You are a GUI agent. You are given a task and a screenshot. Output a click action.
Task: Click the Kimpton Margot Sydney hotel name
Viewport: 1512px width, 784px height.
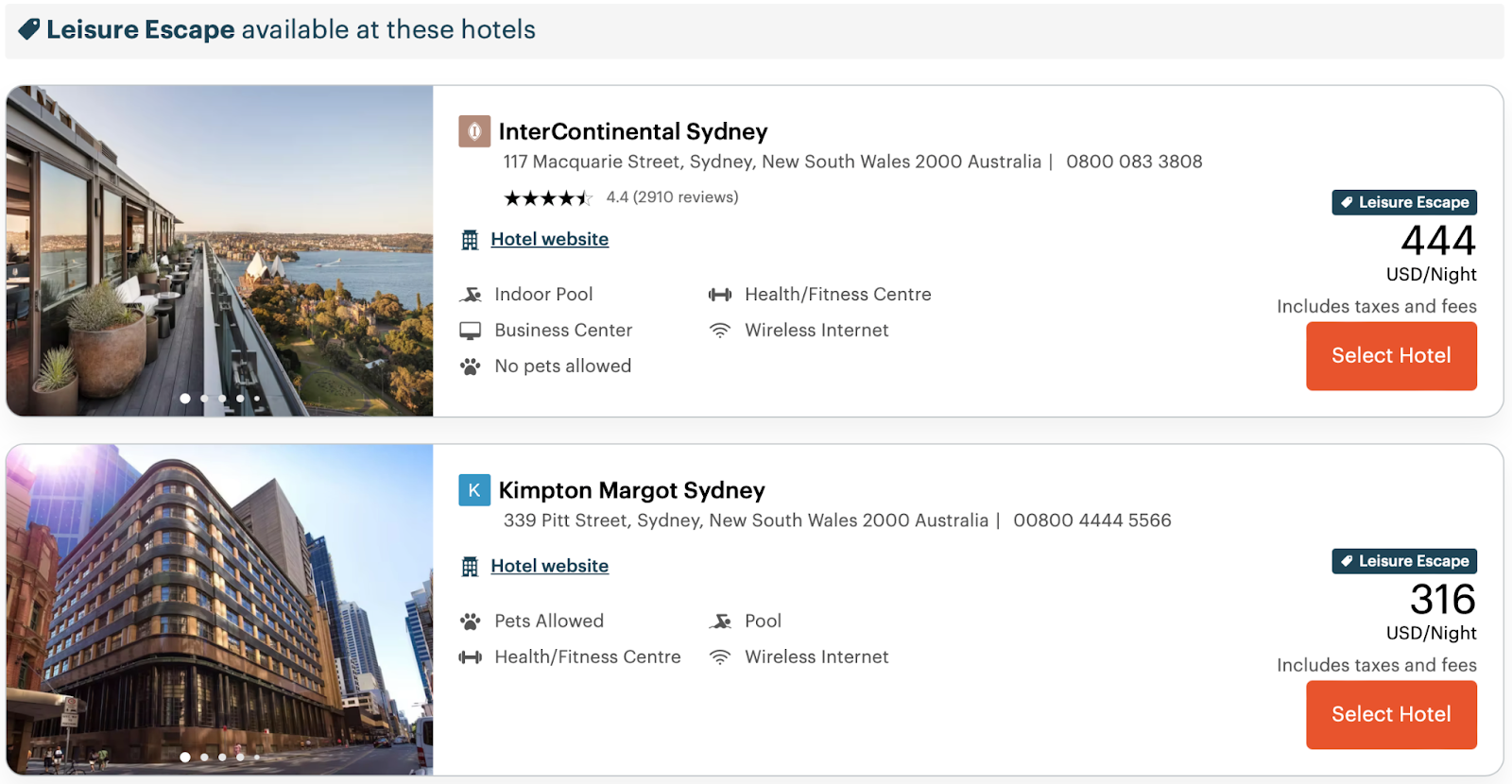pos(631,490)
